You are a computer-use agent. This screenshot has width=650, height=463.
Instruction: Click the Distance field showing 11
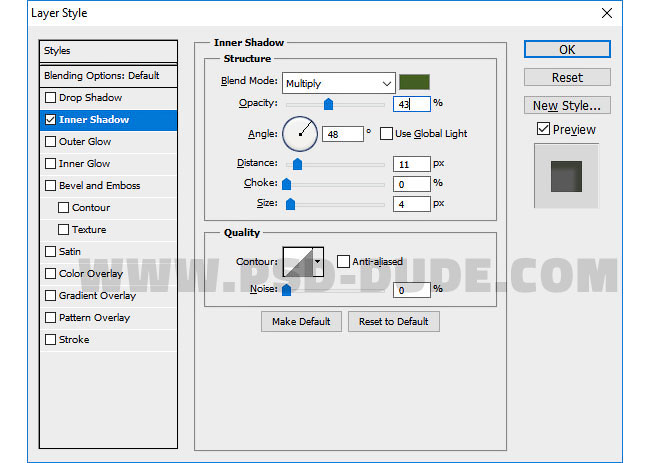(x=412, y=164)
